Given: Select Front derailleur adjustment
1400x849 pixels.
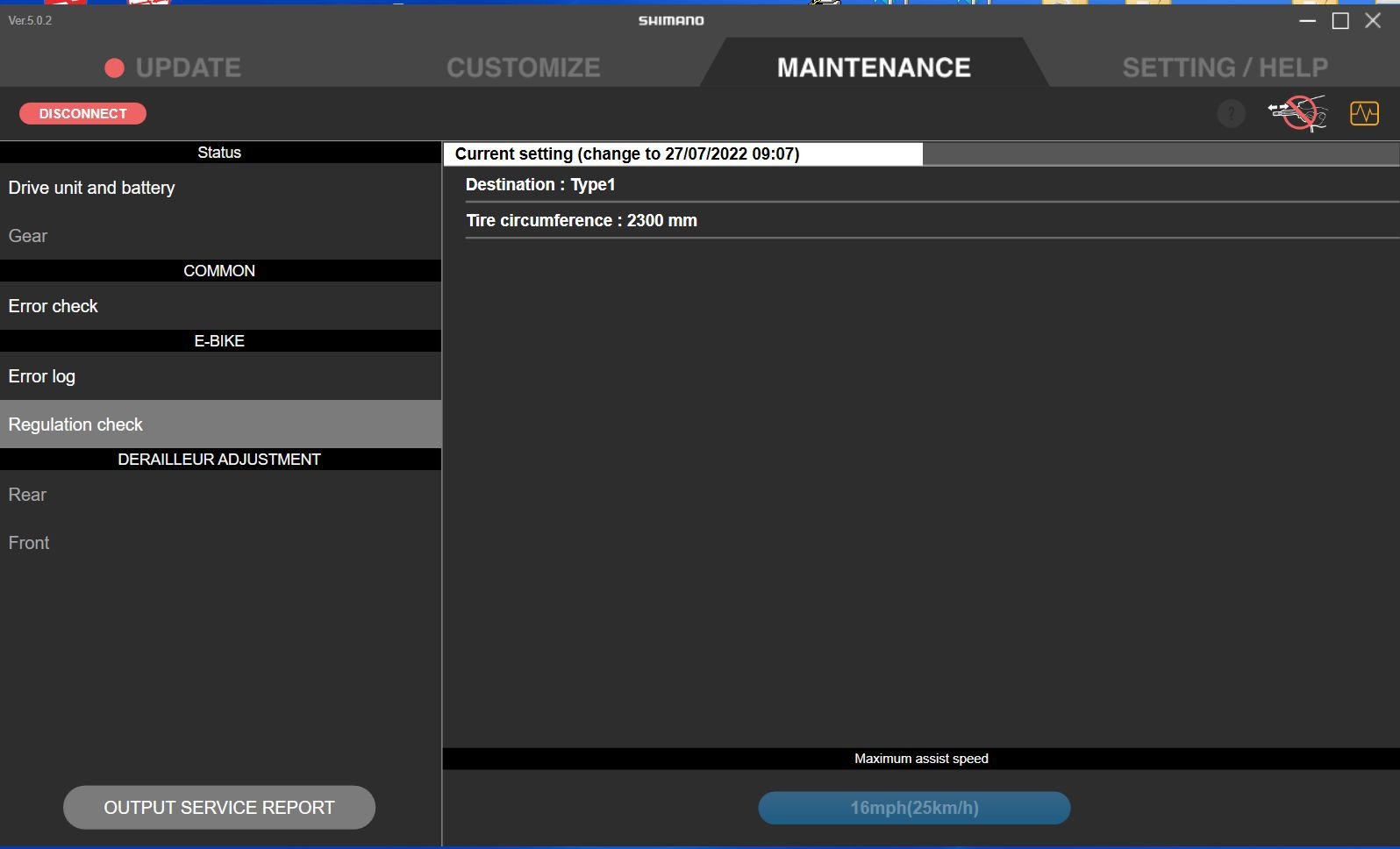Looking at the screenshot, I should coord(220,543).
